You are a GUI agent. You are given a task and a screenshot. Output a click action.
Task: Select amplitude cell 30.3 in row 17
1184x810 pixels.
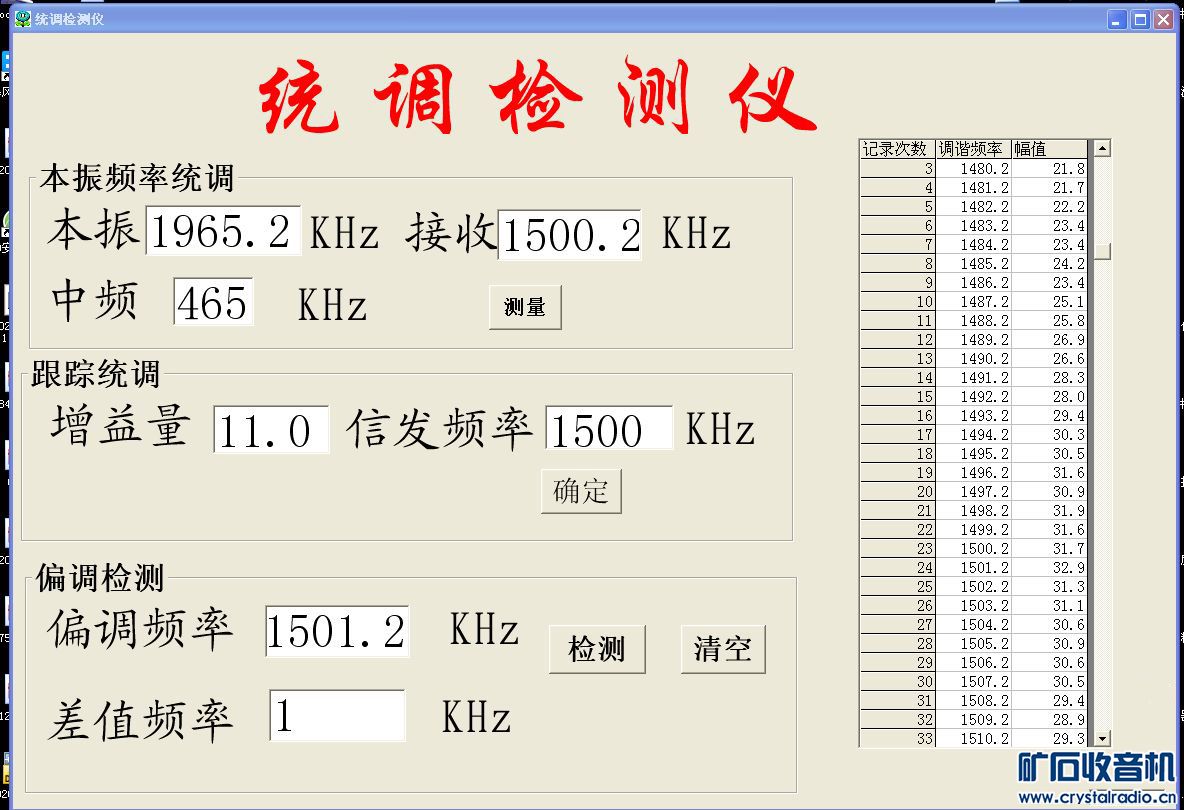1049,435
